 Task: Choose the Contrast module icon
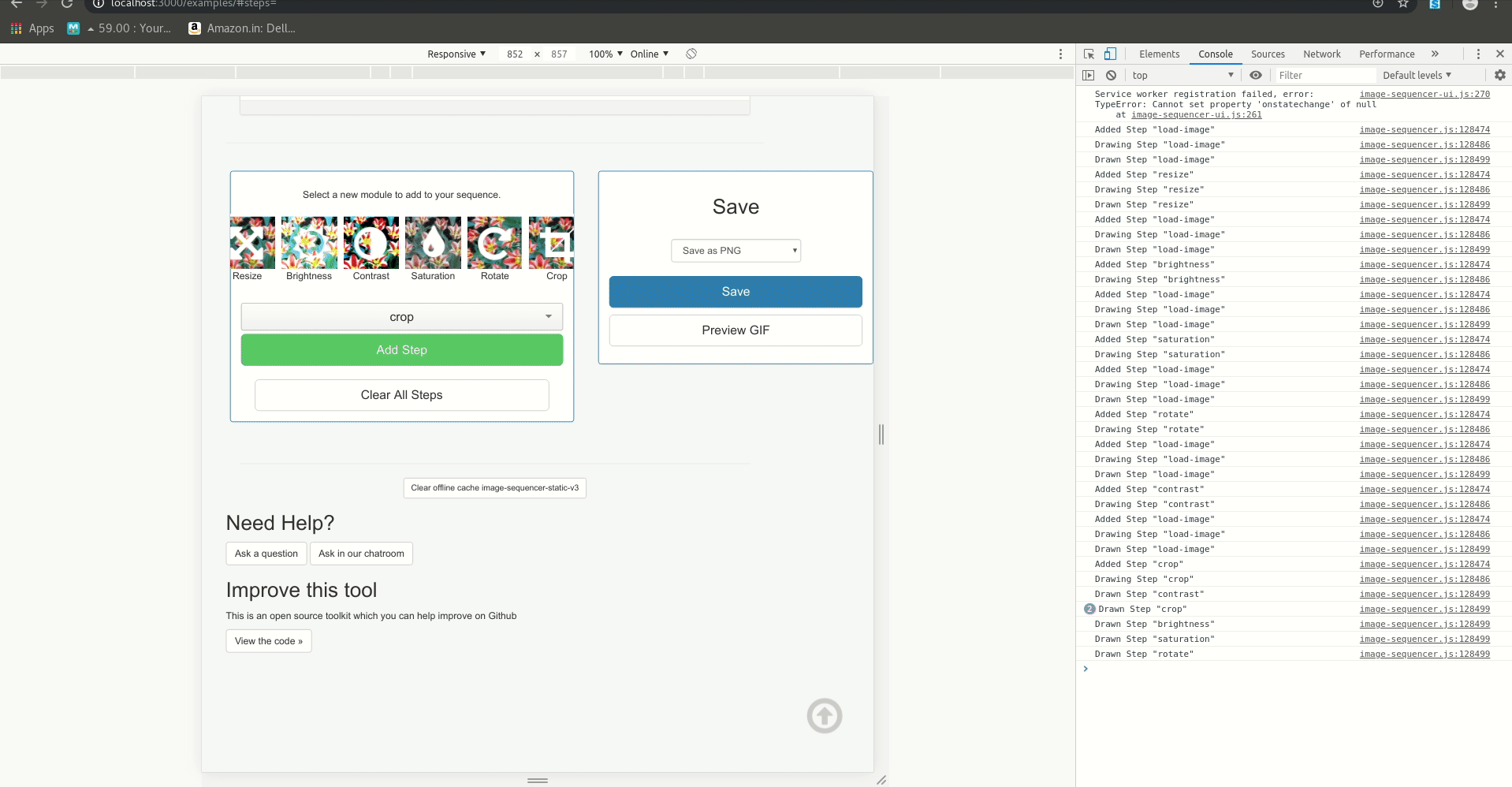point(371,243)
